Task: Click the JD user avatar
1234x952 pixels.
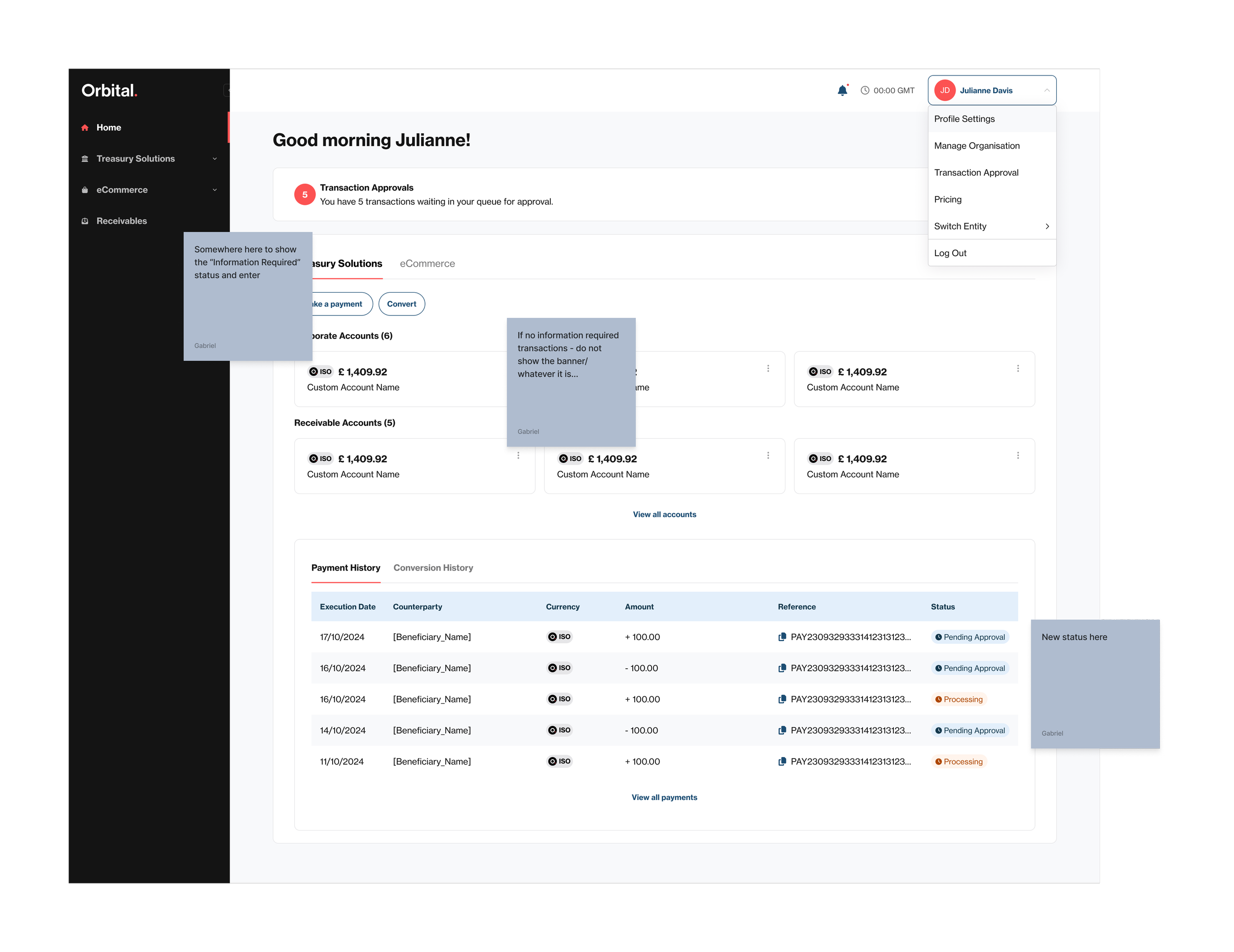Action: coord(945,90)
